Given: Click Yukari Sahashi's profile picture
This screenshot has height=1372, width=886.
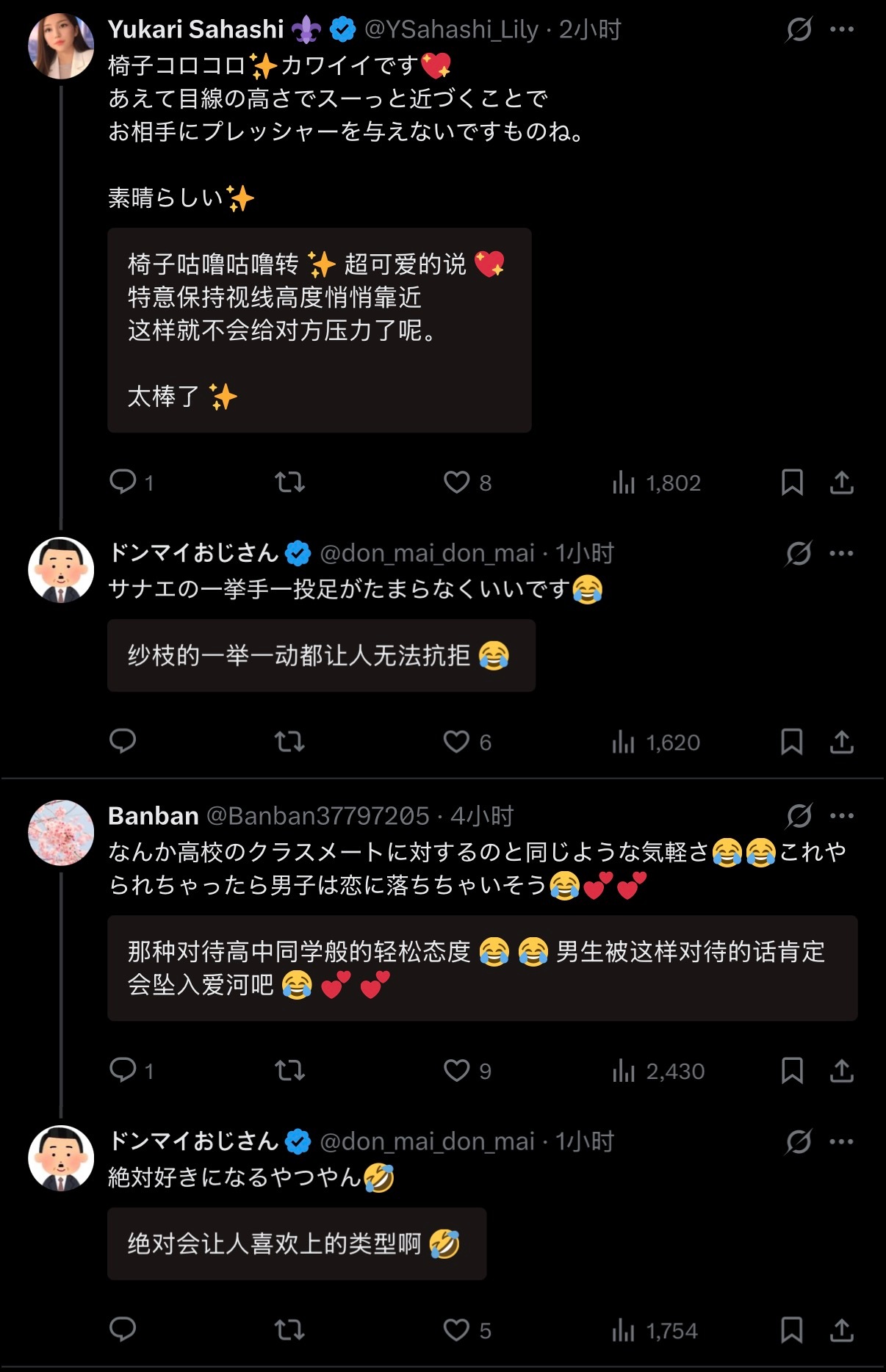Looking at the screenshot, I should (61, 46).
